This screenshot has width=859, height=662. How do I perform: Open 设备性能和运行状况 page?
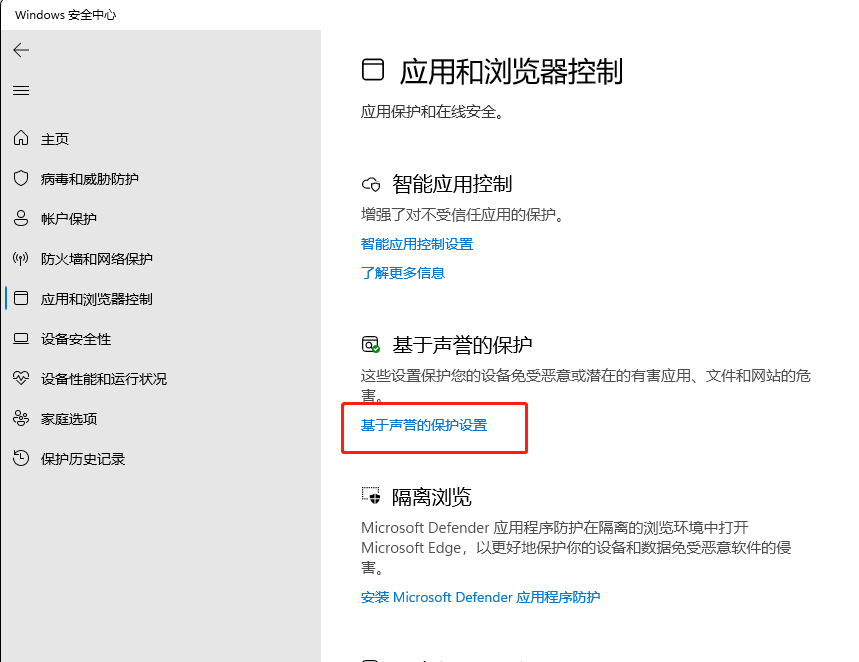click(x=104, y=379)
